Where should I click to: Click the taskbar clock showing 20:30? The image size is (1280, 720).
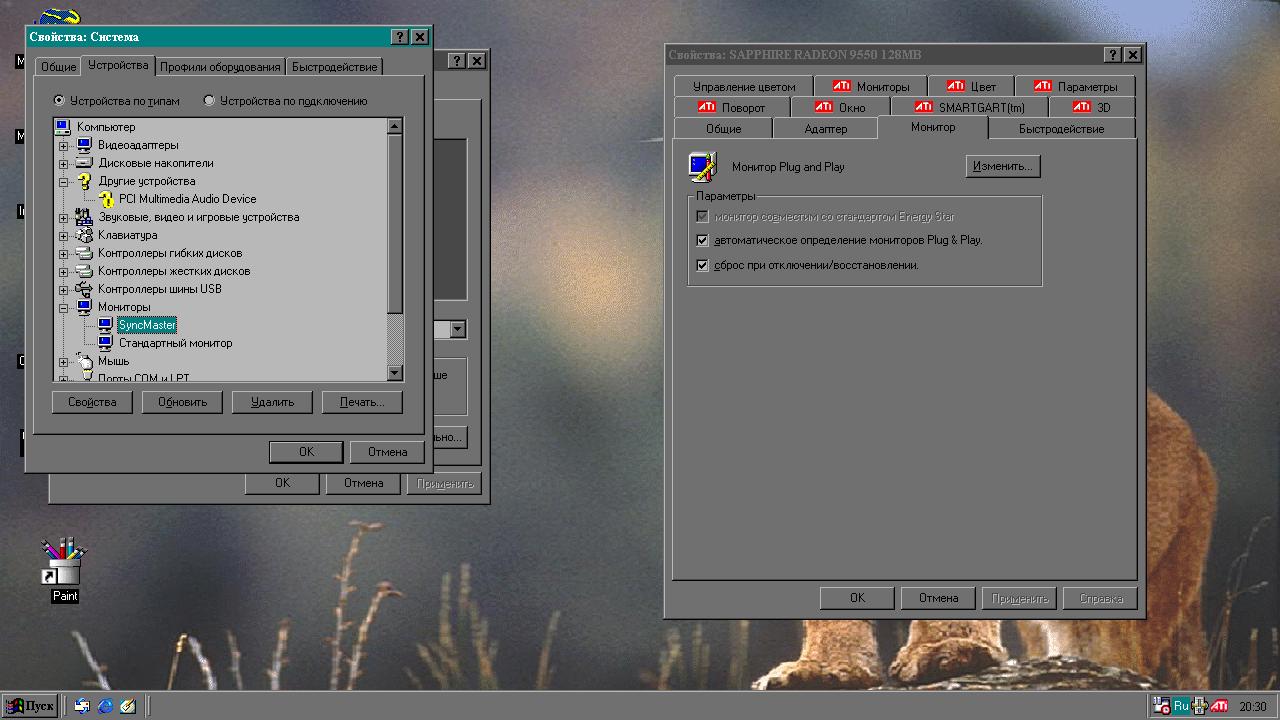(1253, 706)
